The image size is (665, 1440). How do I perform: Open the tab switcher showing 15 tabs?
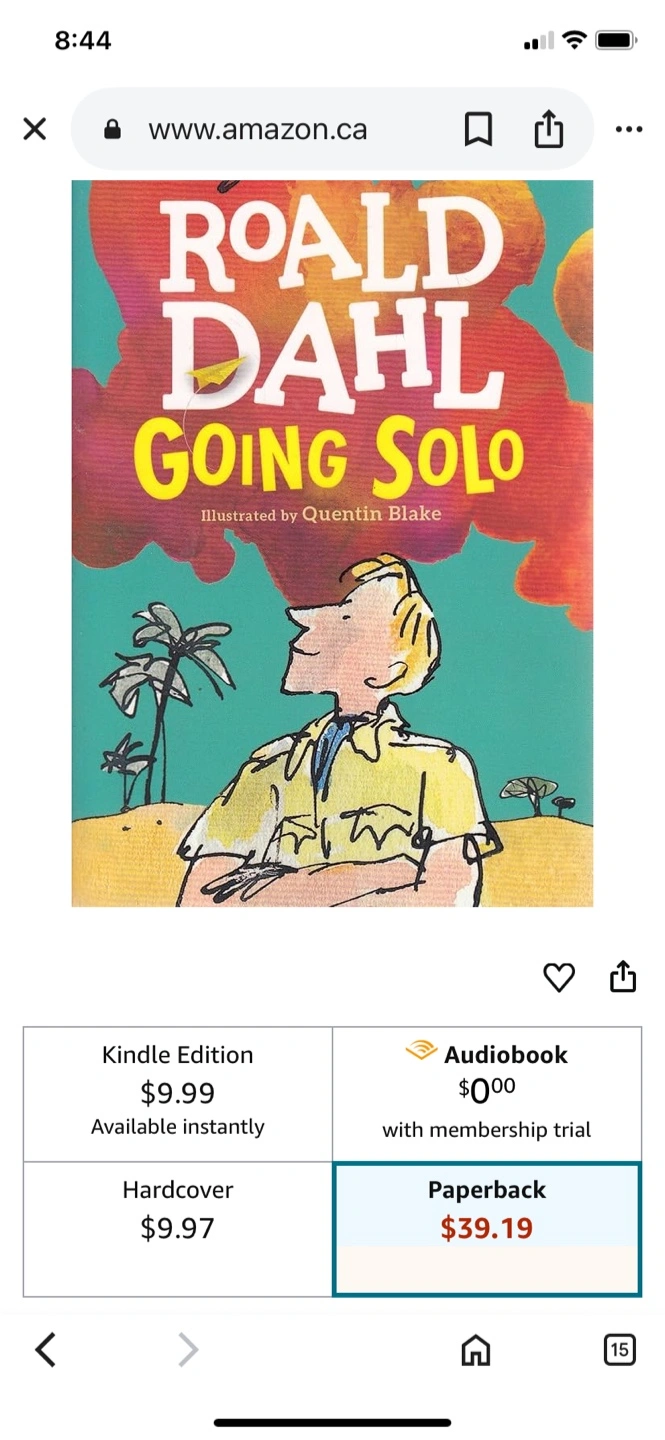(620, 1350)
